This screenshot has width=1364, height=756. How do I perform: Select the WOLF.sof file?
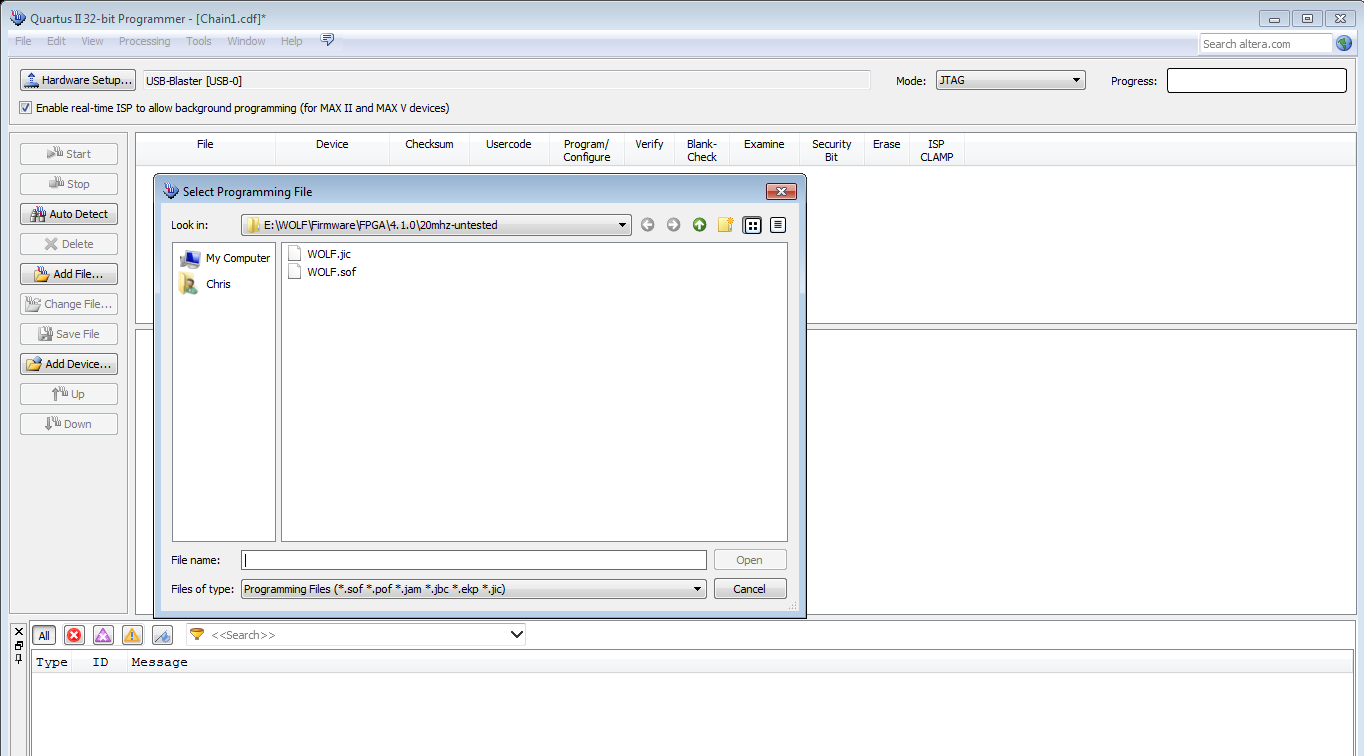coord(331,272)
